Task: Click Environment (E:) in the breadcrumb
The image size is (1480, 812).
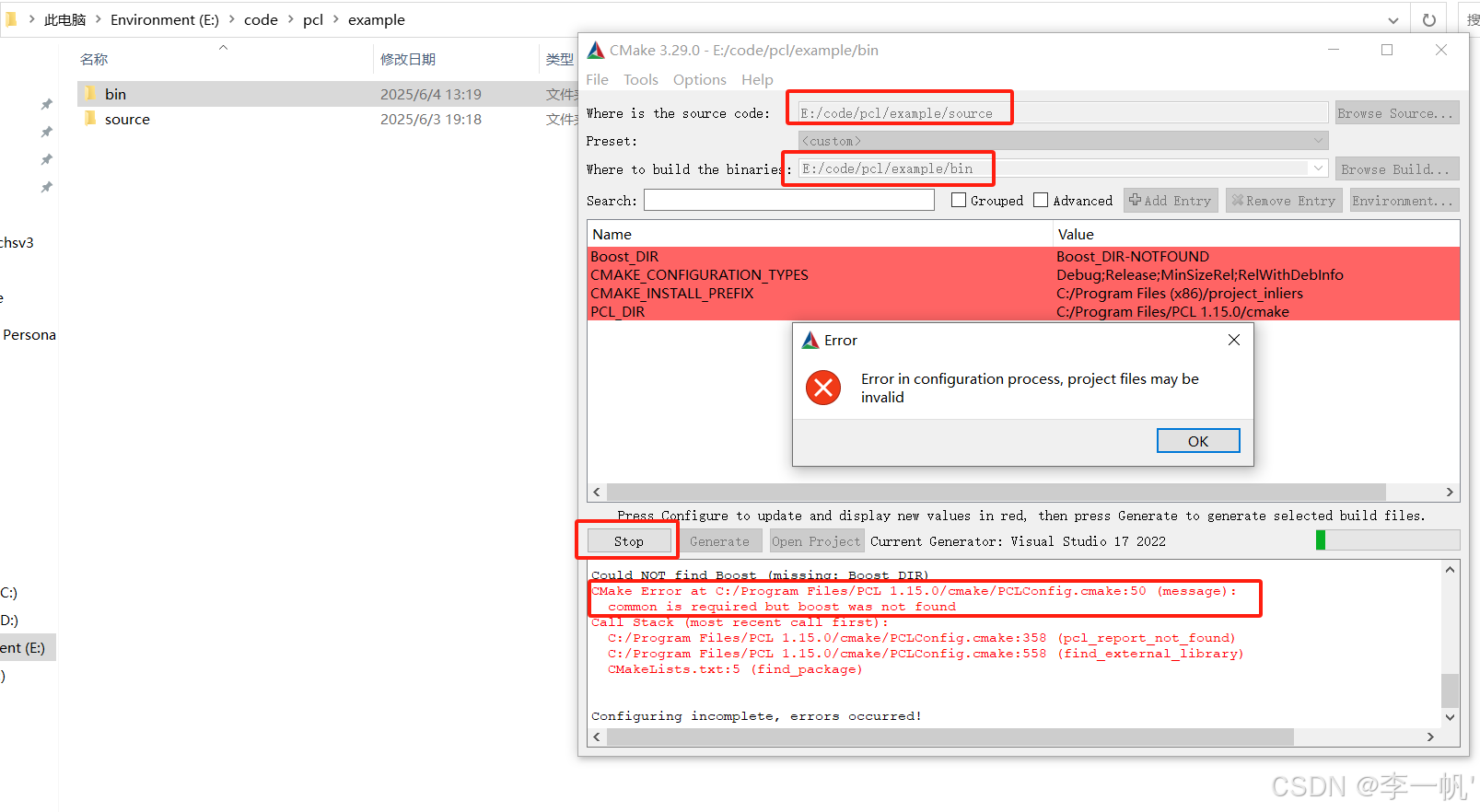Action: 165,19
